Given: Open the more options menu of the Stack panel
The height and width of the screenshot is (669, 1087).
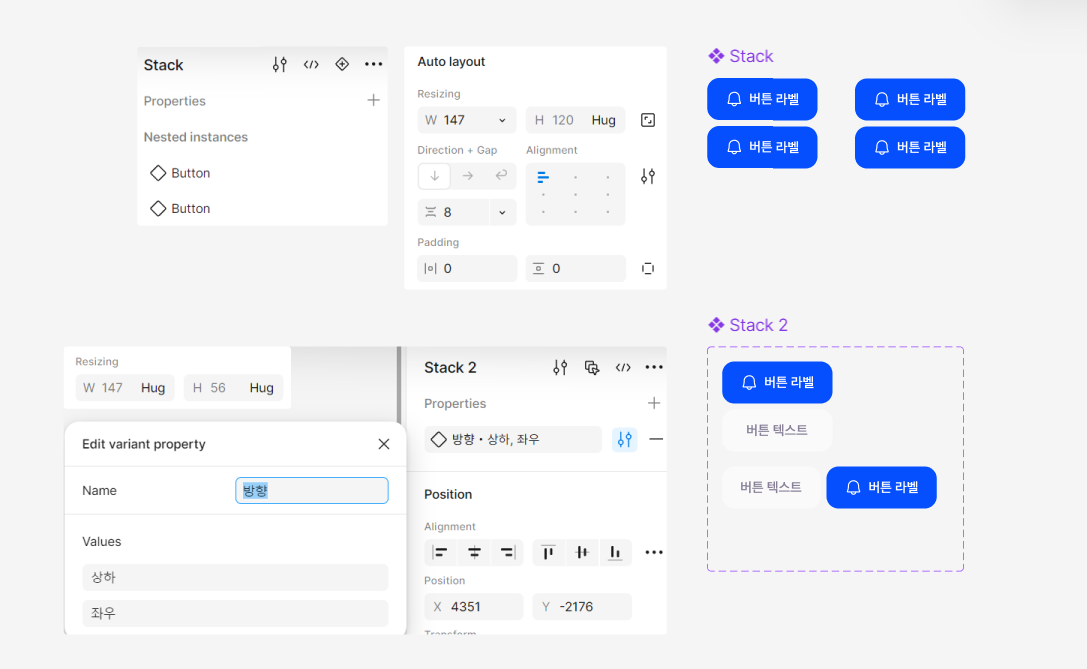Looking at the screenshot, I should [374, 64].
